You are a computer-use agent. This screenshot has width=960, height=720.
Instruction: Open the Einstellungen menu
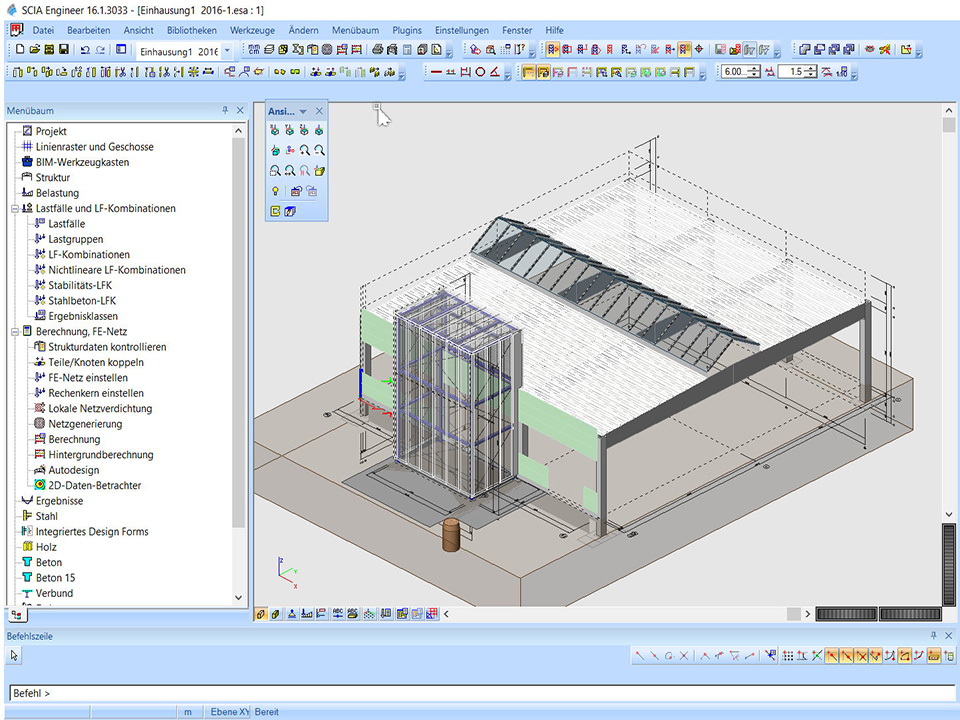[x=462, y=30]
